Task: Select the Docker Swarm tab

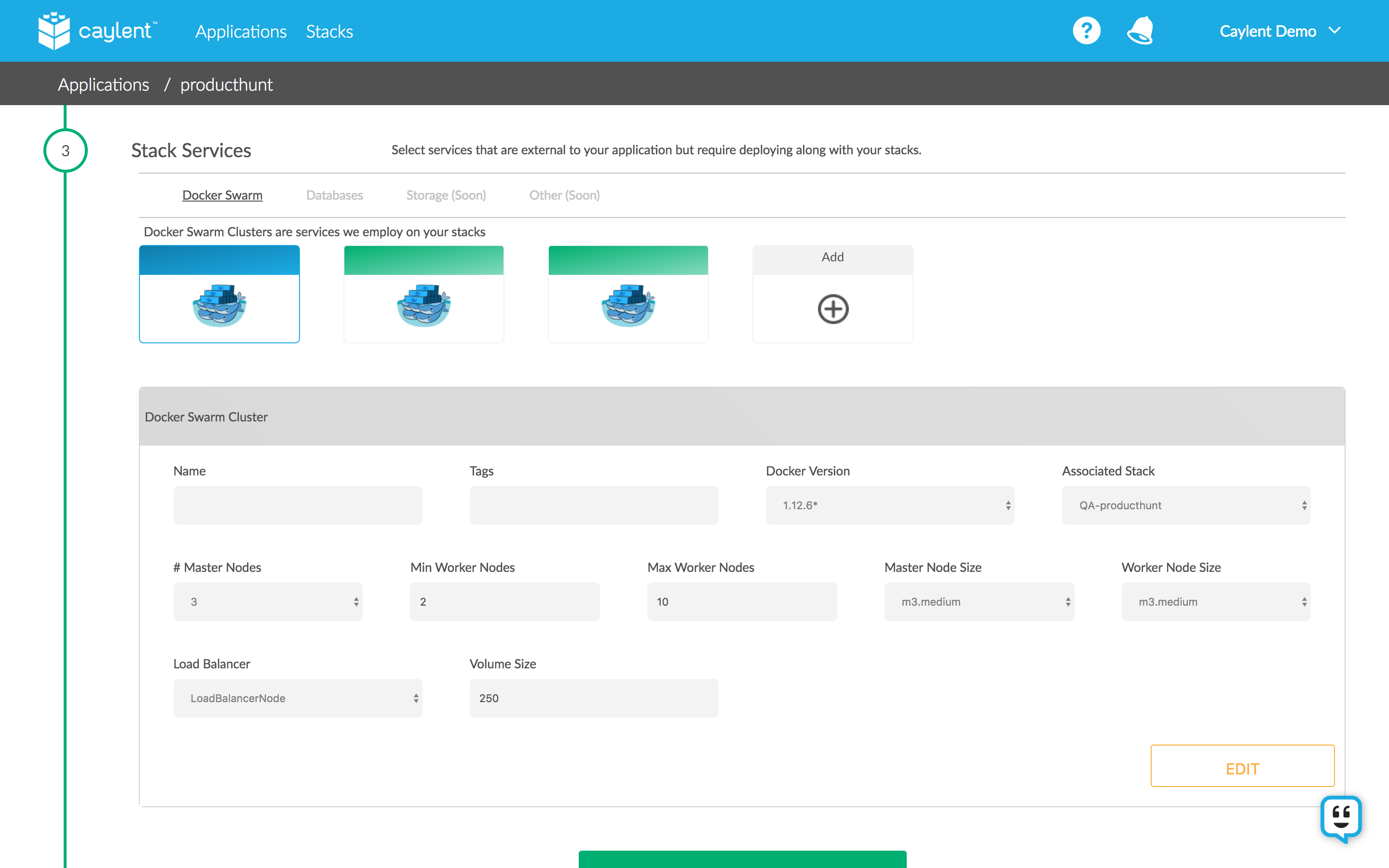Action: (x=222, y=195)
